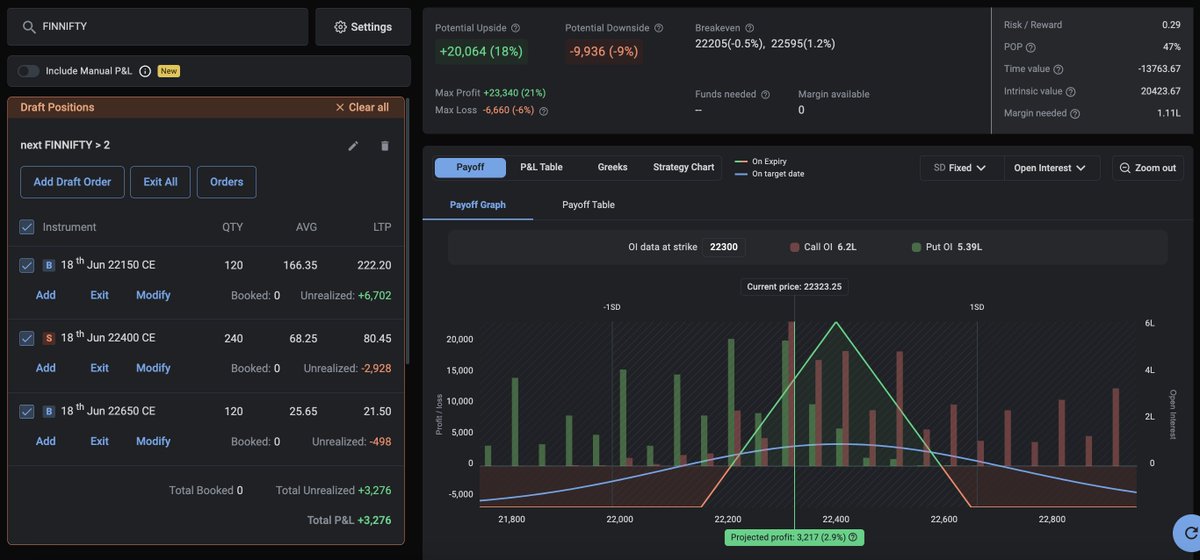Viewport: 1200px width, 560px height.
Task: Click the Time value help icon
Action: click(1058, 69)
